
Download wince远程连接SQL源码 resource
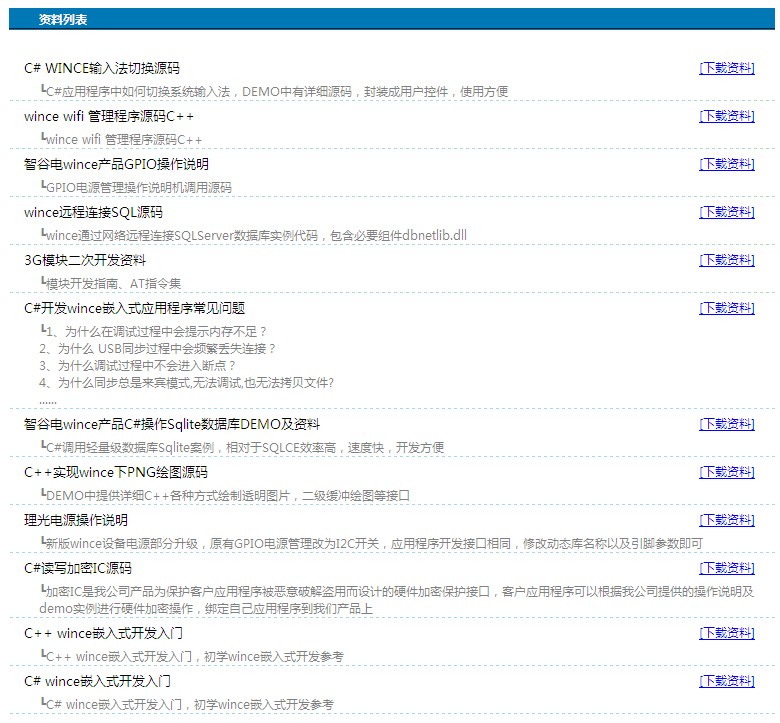tap(727, 212)
